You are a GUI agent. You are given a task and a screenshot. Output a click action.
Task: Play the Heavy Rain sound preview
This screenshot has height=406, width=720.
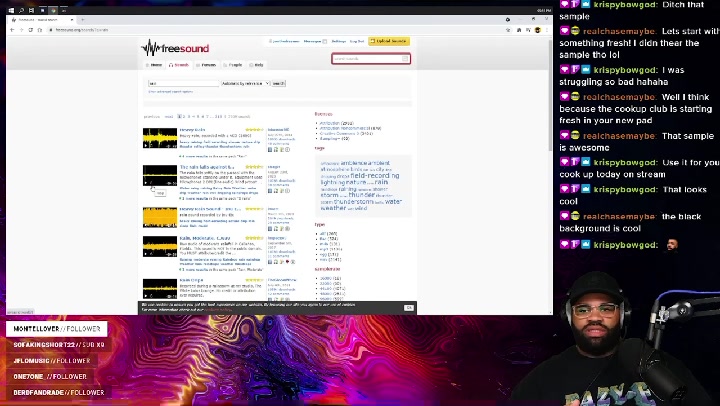[146, 146]
